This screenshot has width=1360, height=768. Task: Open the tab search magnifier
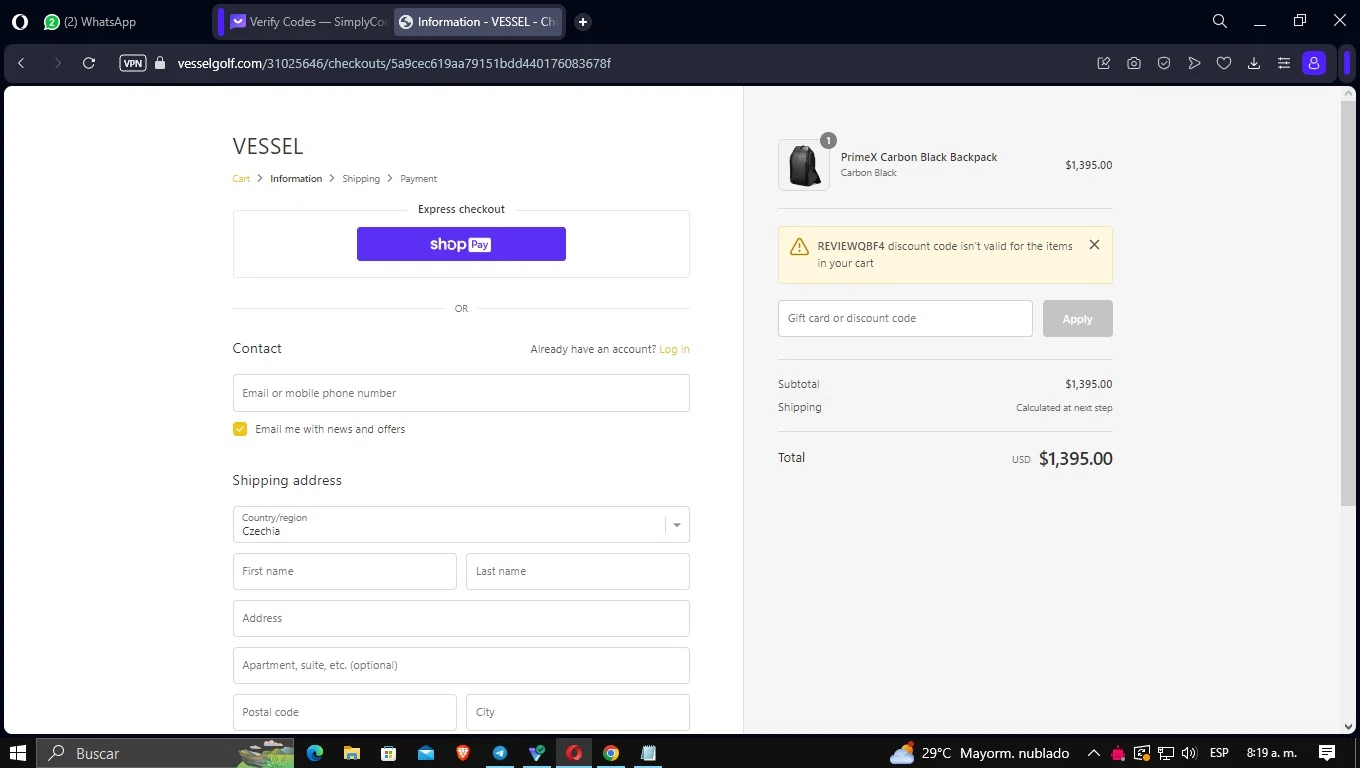(x=1220, y=21)
